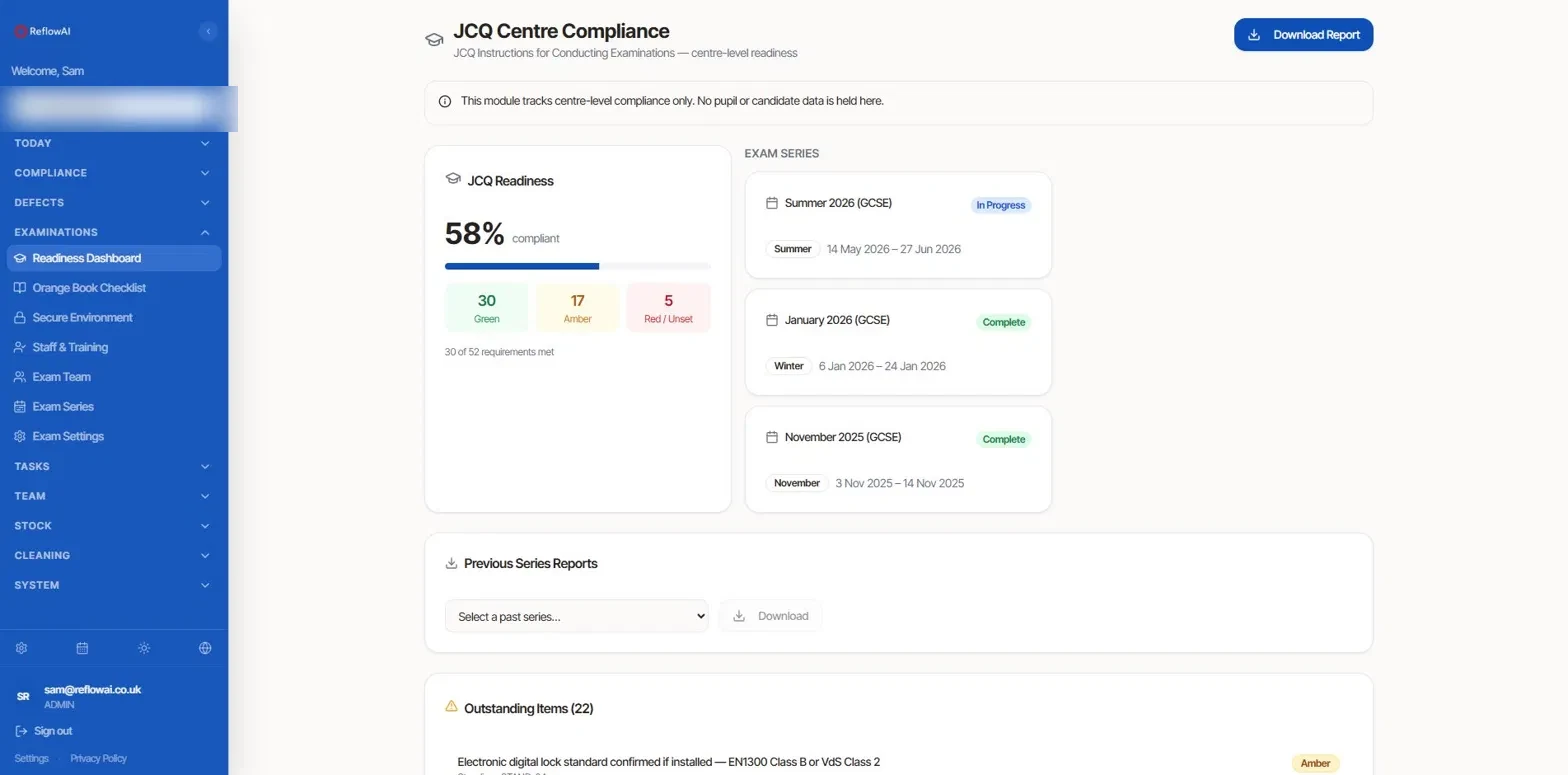Click Sign out

44,731
